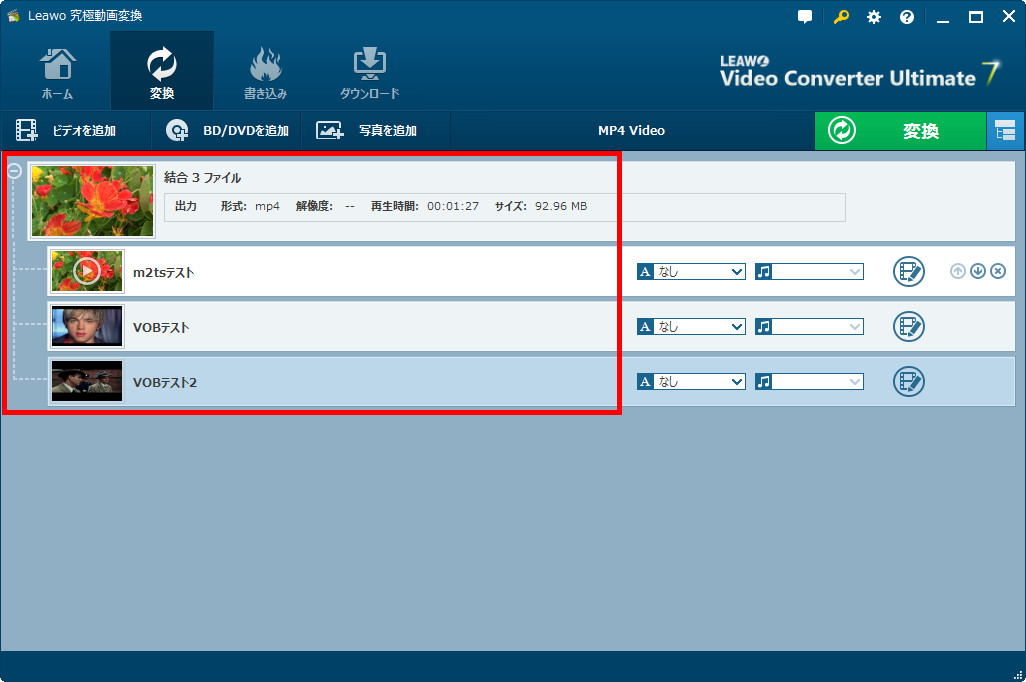
Task: Select the VOBテスト thumbnail
Action: [x=87, y=326]
